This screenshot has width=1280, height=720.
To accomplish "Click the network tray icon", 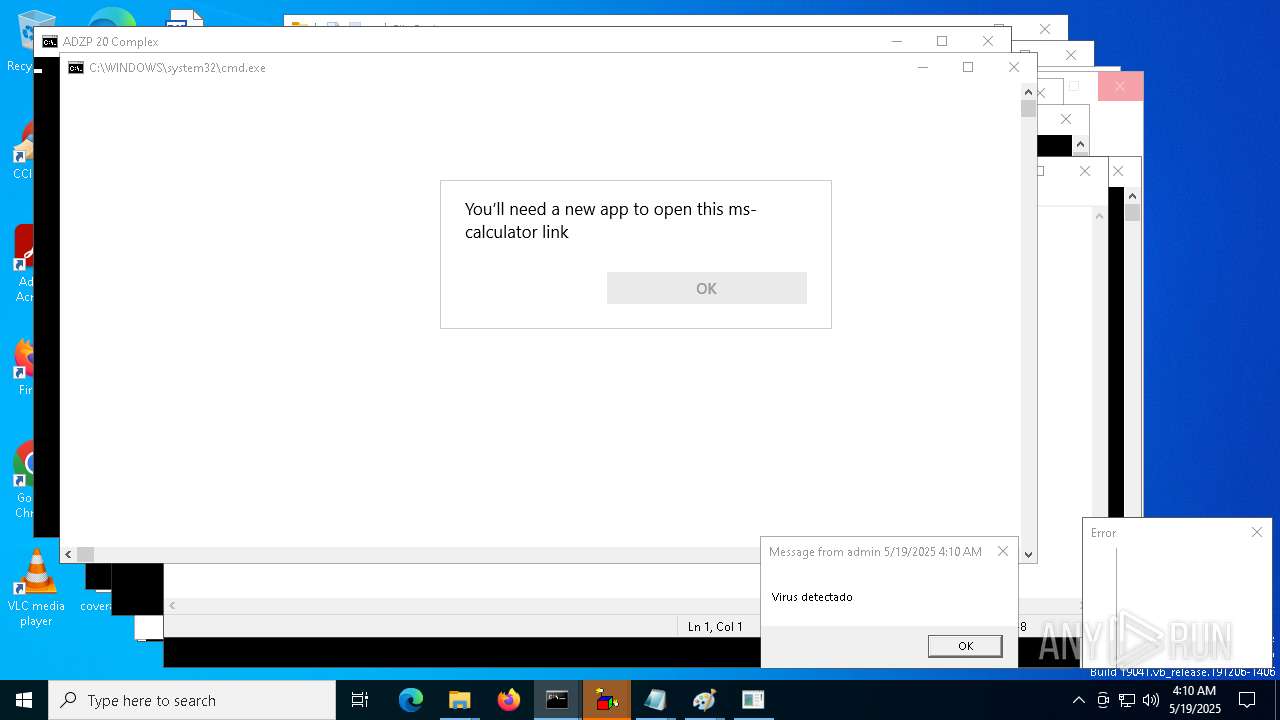I will [x=1127, y=700].
